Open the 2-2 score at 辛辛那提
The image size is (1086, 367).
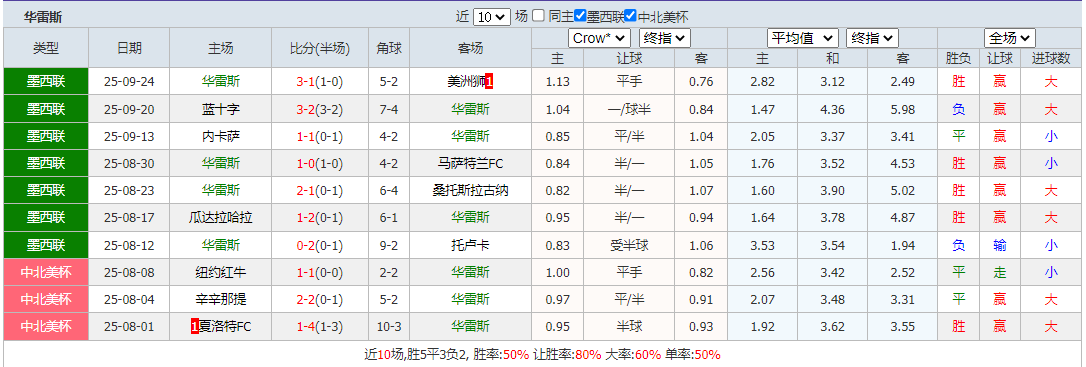[305, 299]
